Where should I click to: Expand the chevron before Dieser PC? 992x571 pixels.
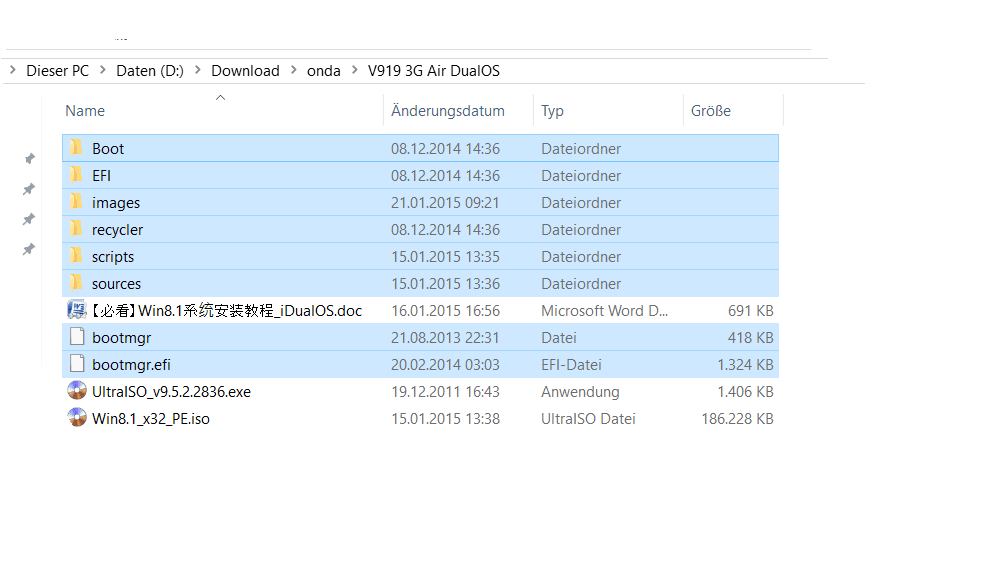tap(13, 70)
